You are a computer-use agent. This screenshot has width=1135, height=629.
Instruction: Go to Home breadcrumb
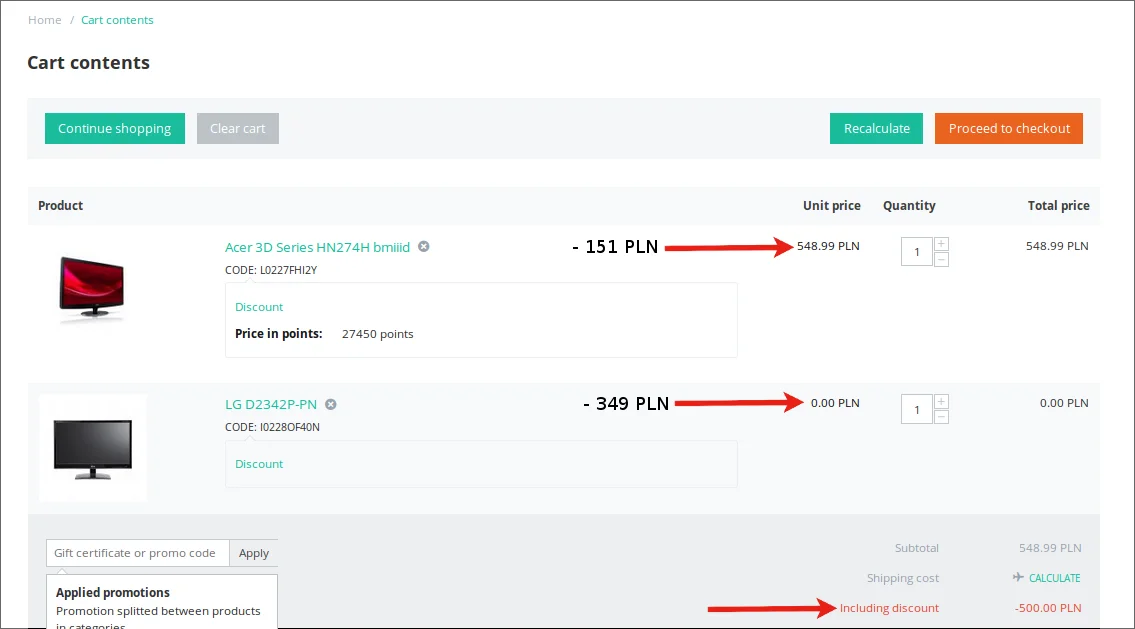coord(45,20)
